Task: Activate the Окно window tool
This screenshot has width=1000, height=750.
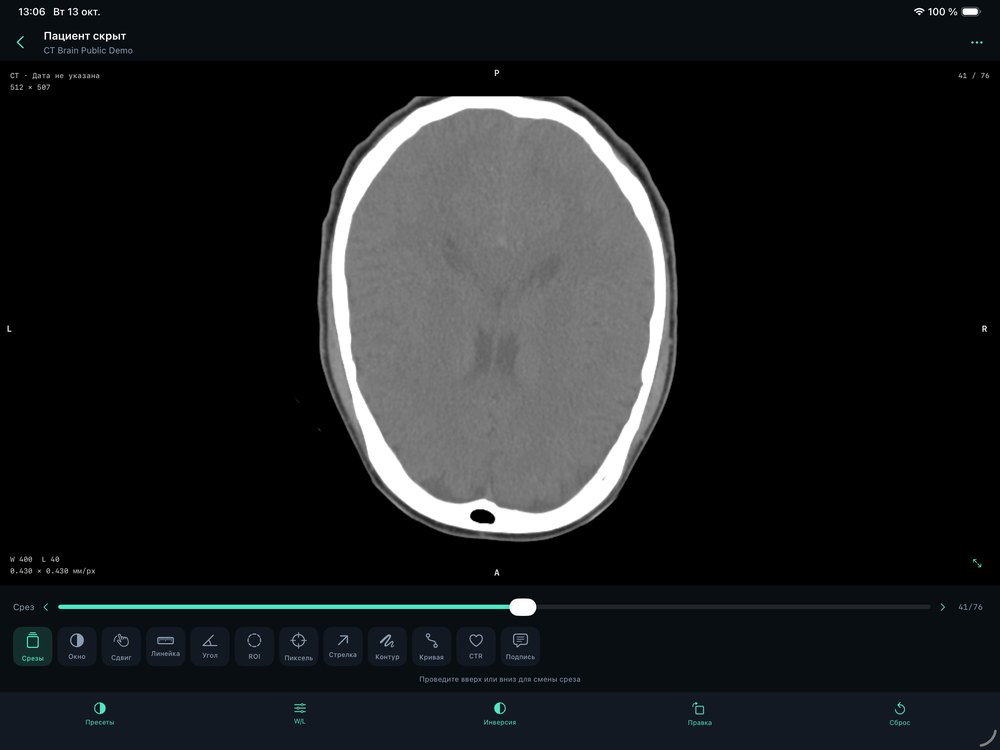Action: [77, 646]
